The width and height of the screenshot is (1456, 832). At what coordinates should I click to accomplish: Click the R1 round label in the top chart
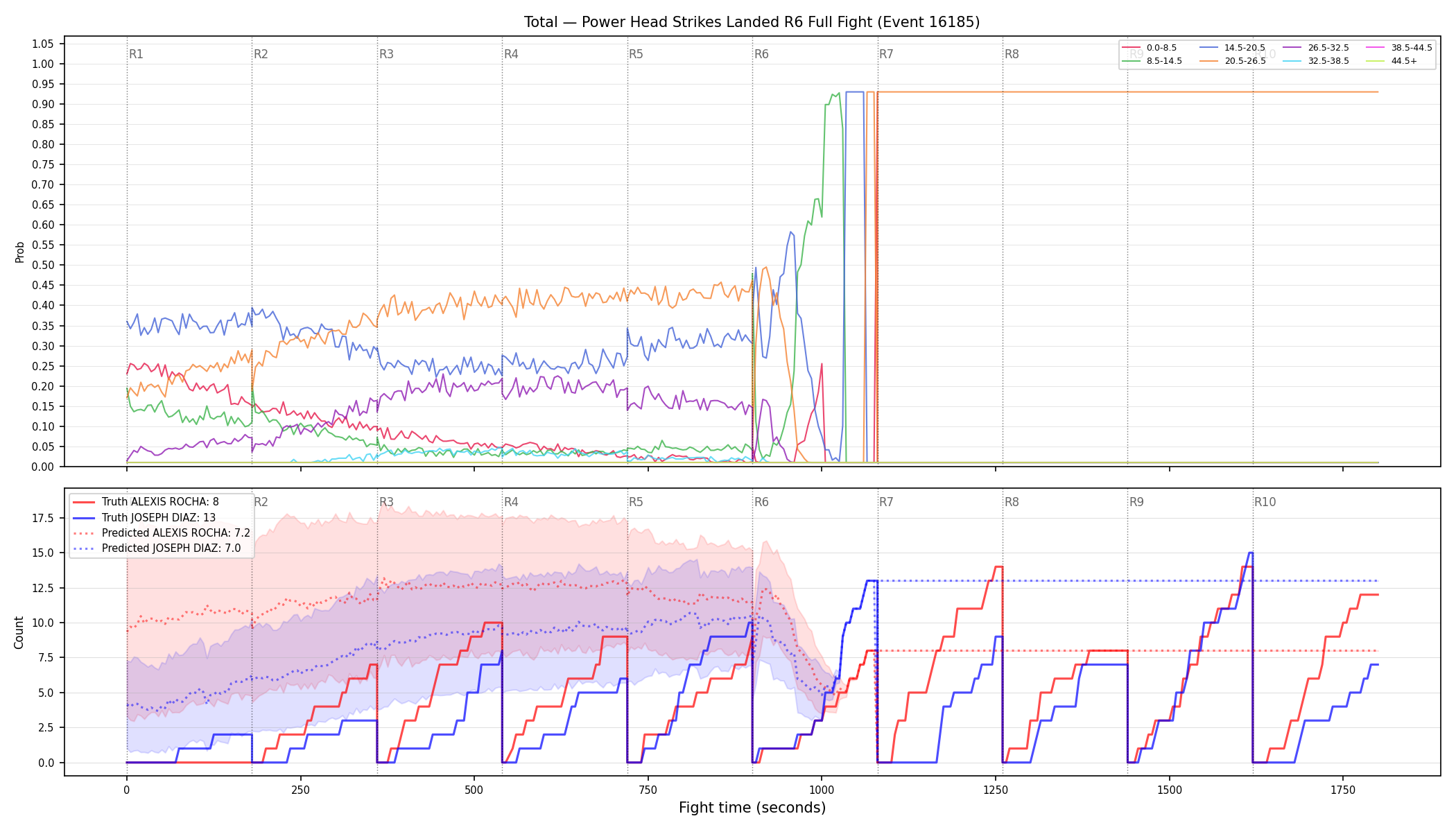pos(136,54)
